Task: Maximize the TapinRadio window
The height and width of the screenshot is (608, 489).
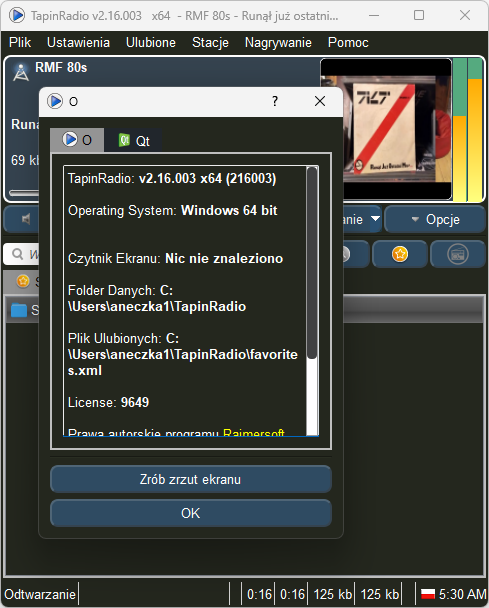Action: (419, 16)
